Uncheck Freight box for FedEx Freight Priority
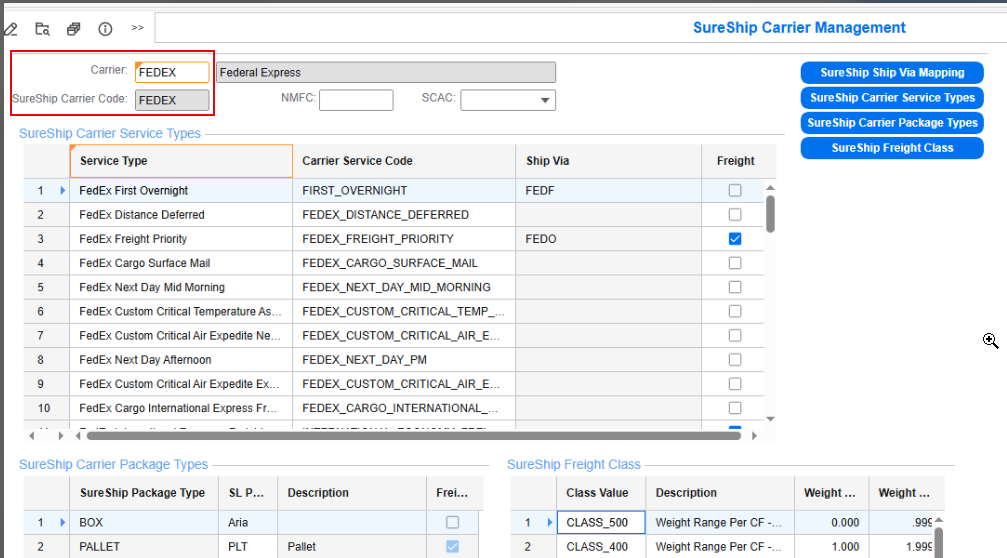The width and height of the screenshot is (1007, 558). click(x=735, y=239)
